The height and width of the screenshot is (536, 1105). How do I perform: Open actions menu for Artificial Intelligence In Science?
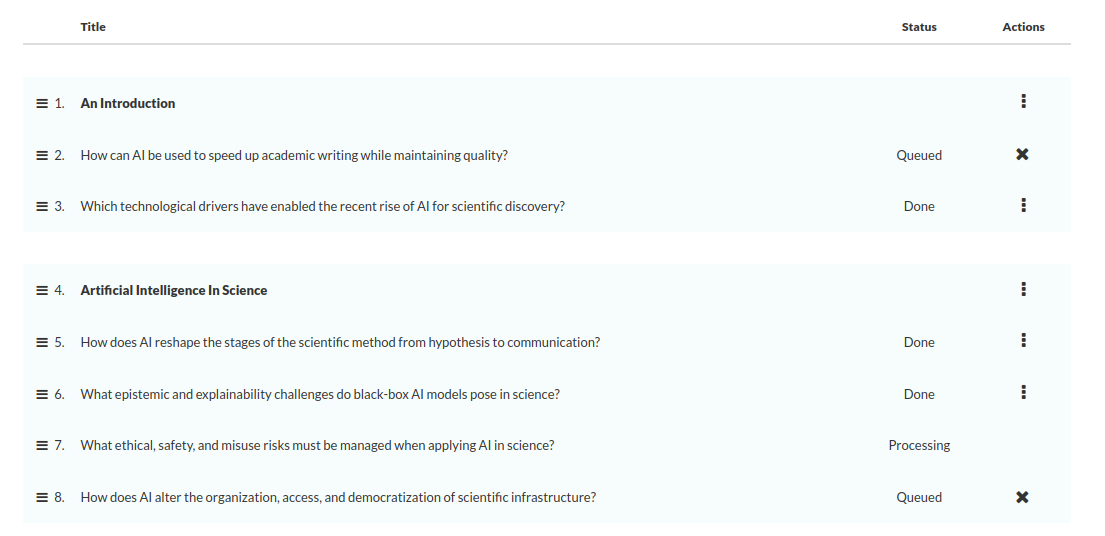[1023, 289]
